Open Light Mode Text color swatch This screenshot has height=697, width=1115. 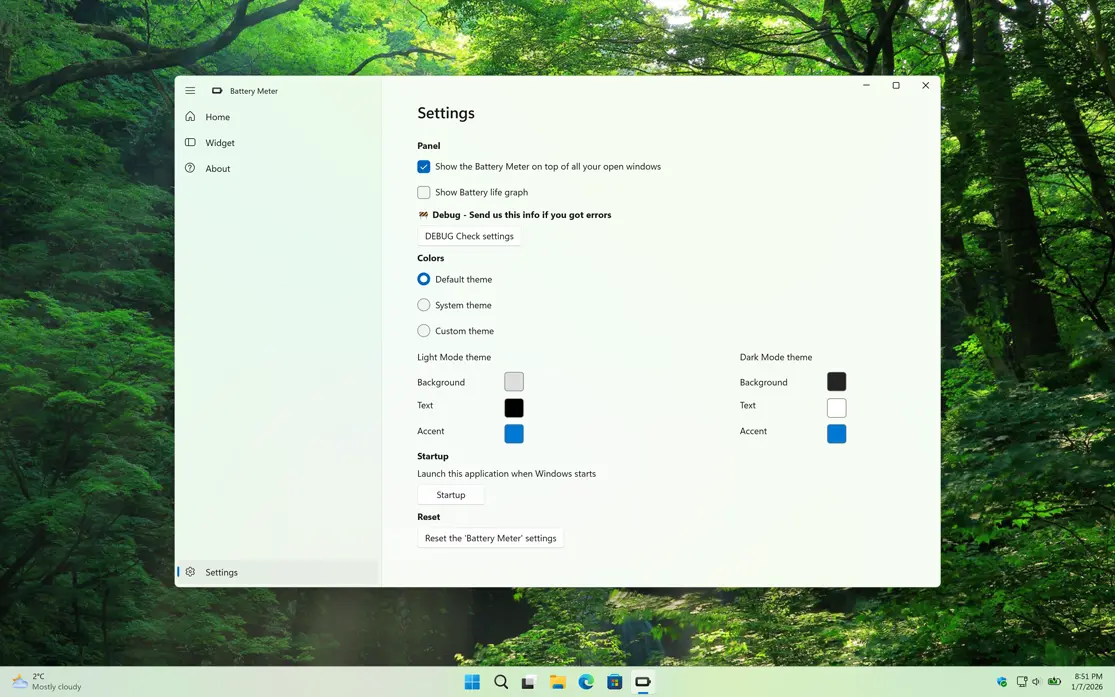514,408
